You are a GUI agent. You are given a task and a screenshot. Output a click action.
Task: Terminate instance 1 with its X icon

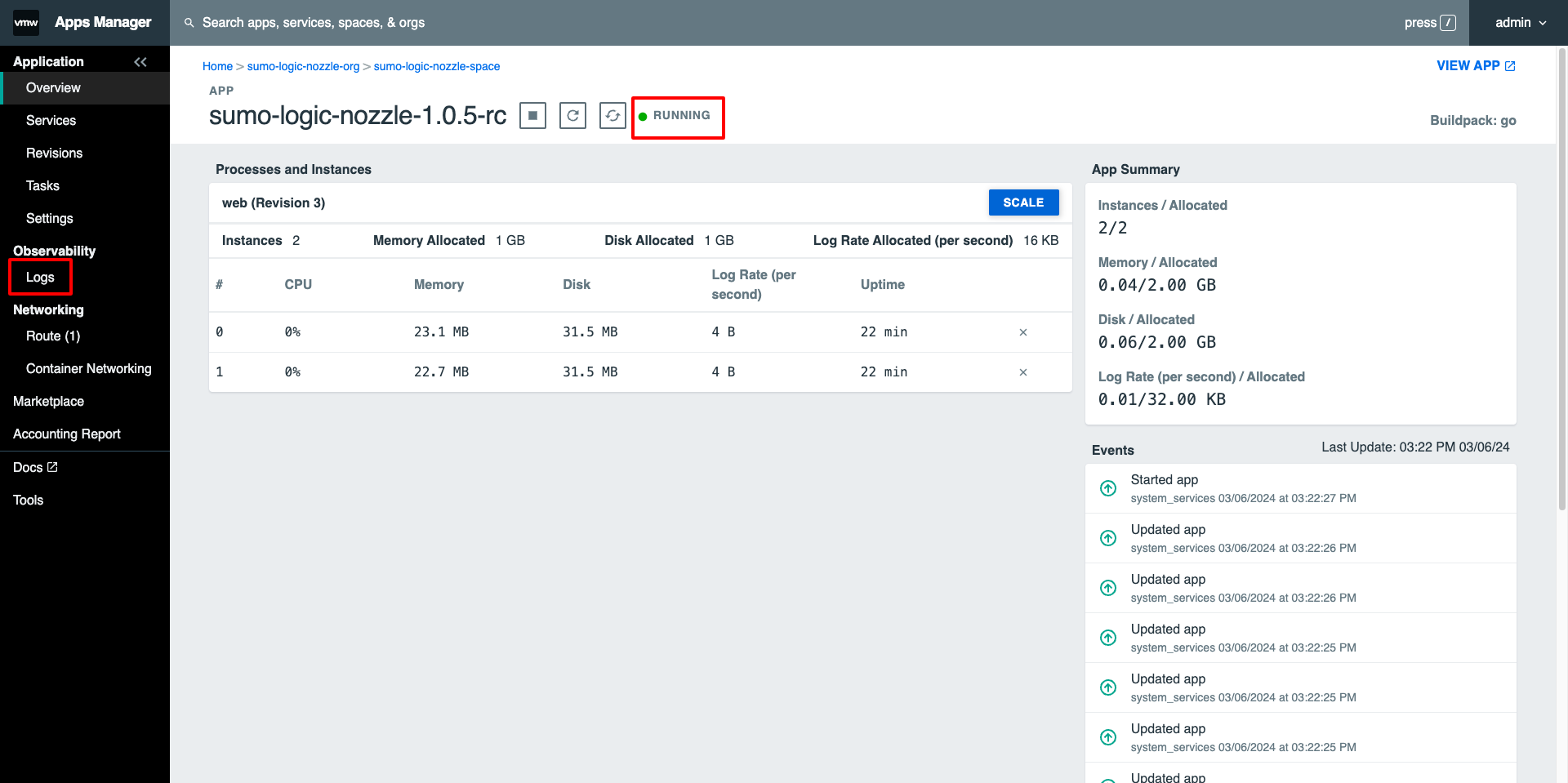[x=1022, y=372]
